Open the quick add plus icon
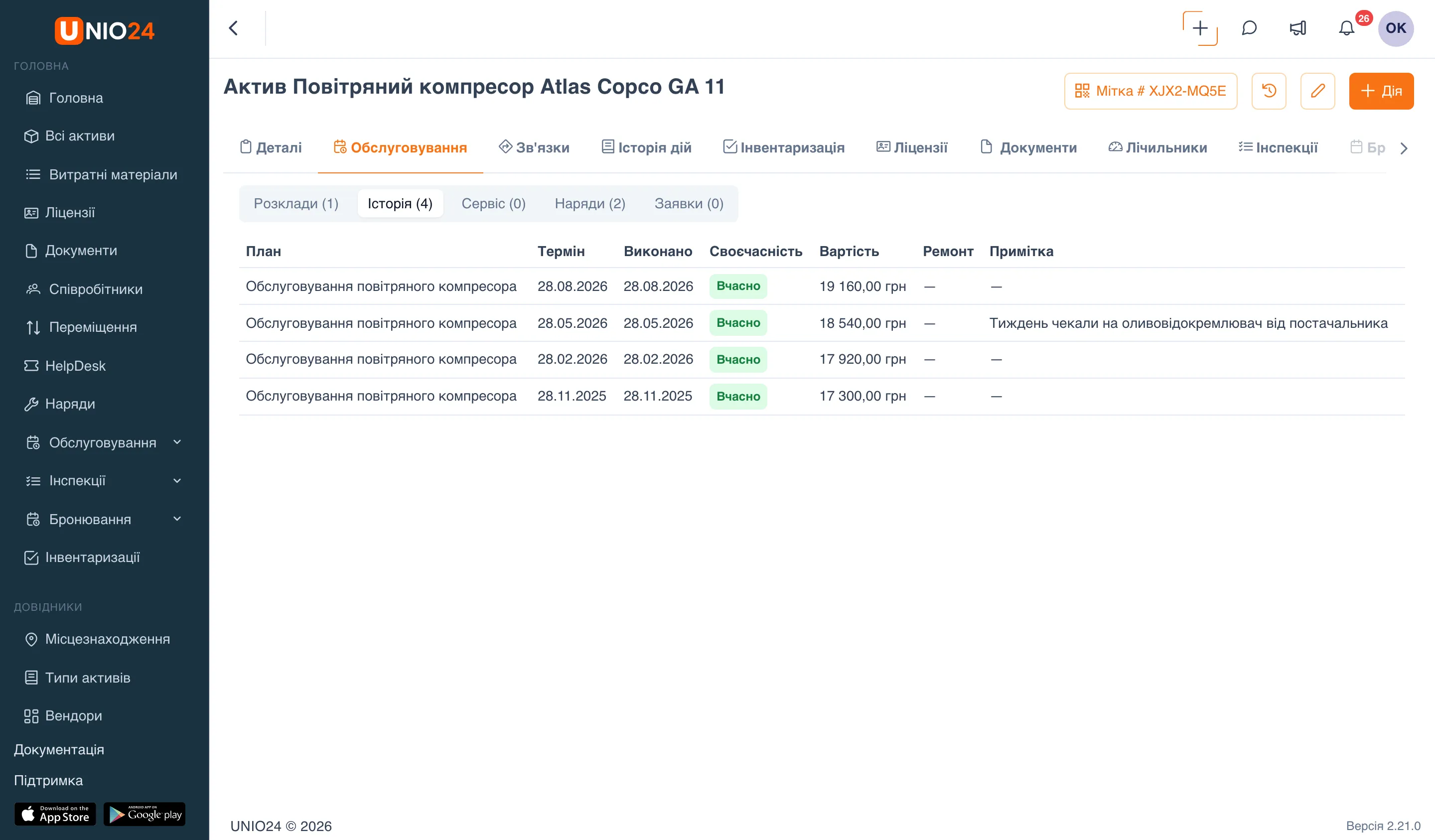Image resolution: width=1435 pixels, height=840 pixels. point(1200,28)
